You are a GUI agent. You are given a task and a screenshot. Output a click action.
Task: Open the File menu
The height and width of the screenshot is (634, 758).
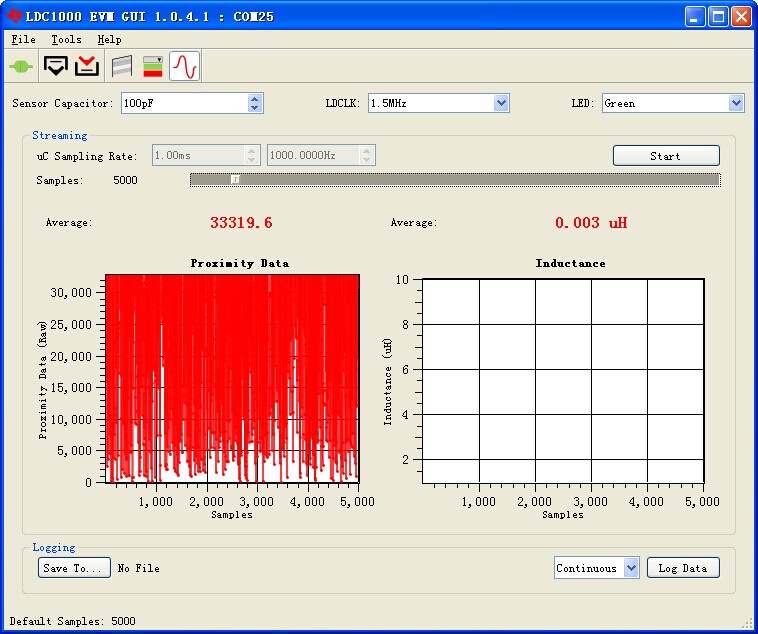23,40
